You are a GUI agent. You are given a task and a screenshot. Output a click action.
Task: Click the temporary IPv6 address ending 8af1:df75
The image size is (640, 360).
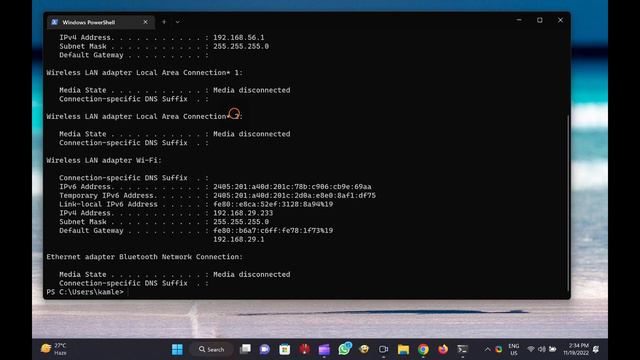coord(294,196)
